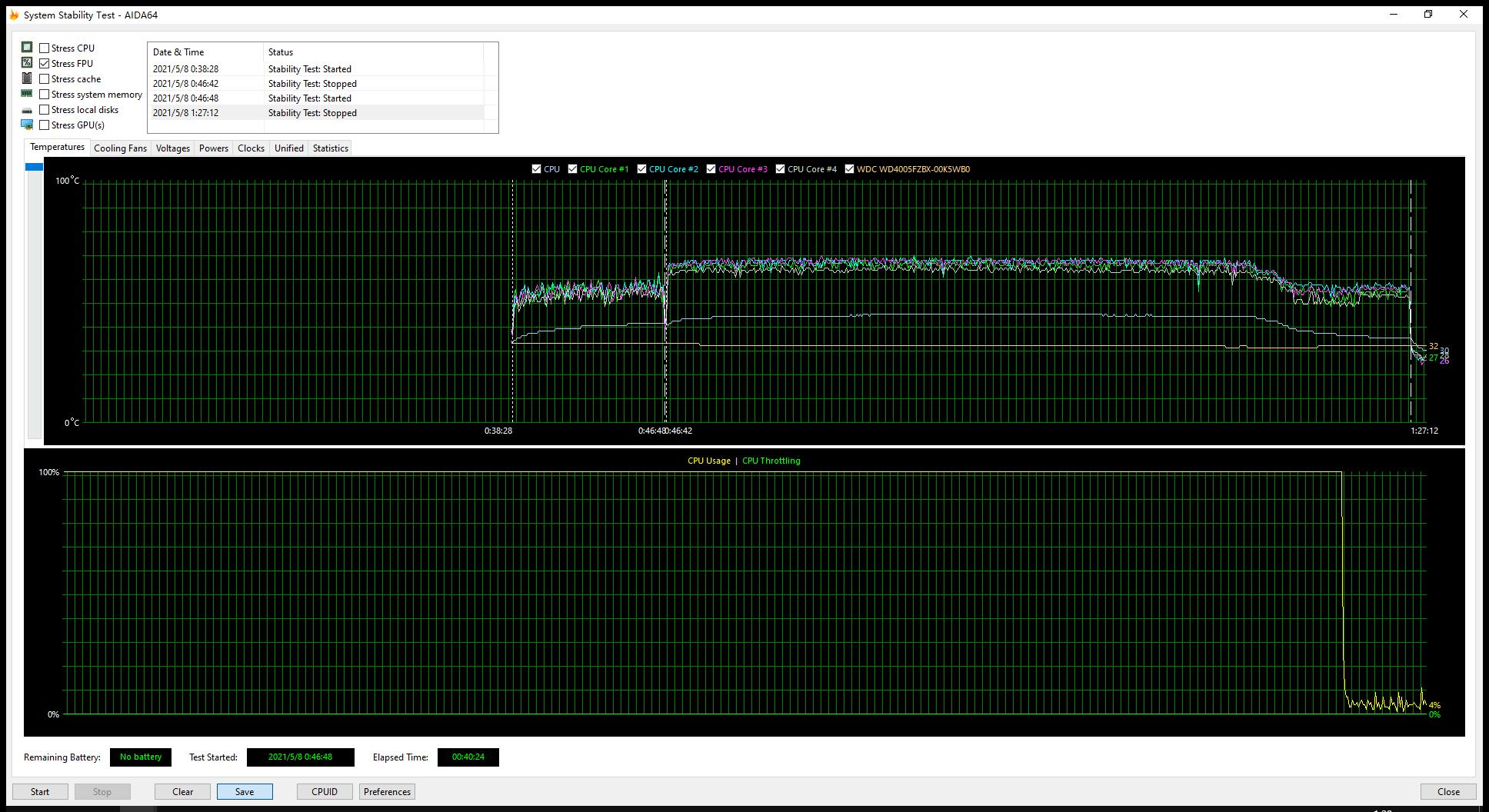Image resolution: width=1489 pixels, height=812 pixels.
Task: Click the system memory RAM icon
Action: tap(27, 94)
